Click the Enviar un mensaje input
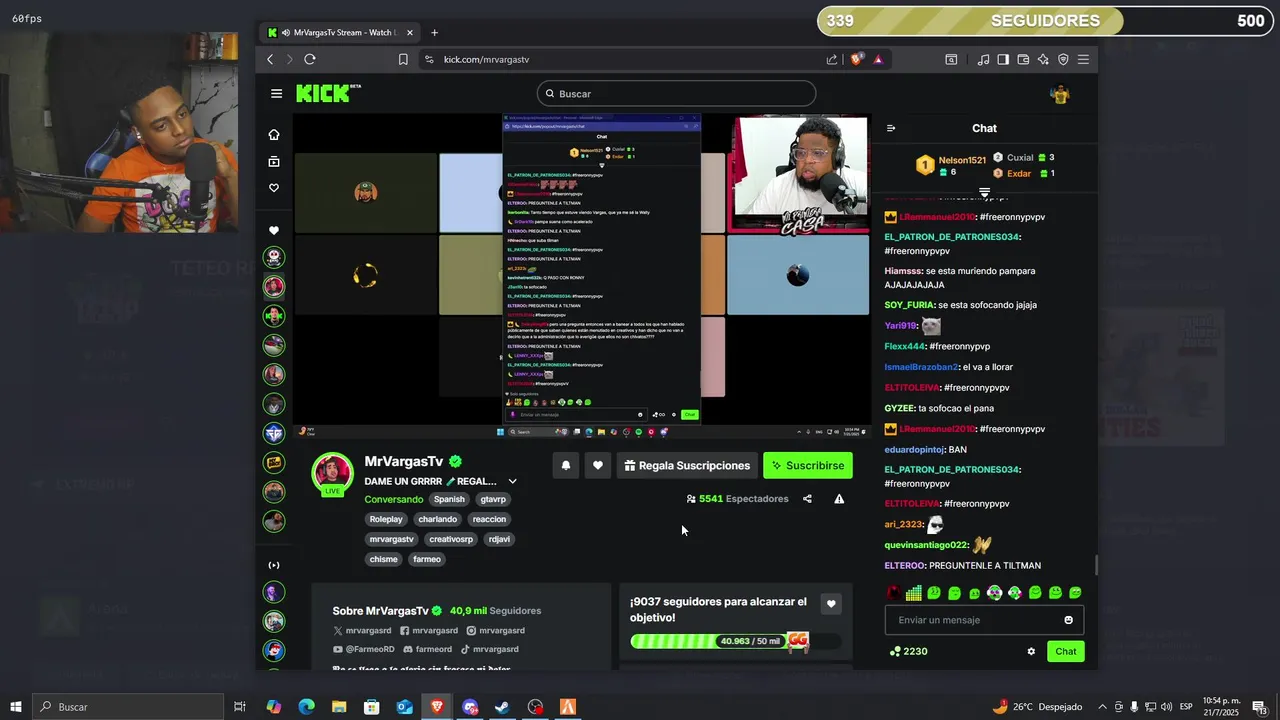The height and width of the screenshot is (720, 1280). pyautogui.click(x=985, y=620)
